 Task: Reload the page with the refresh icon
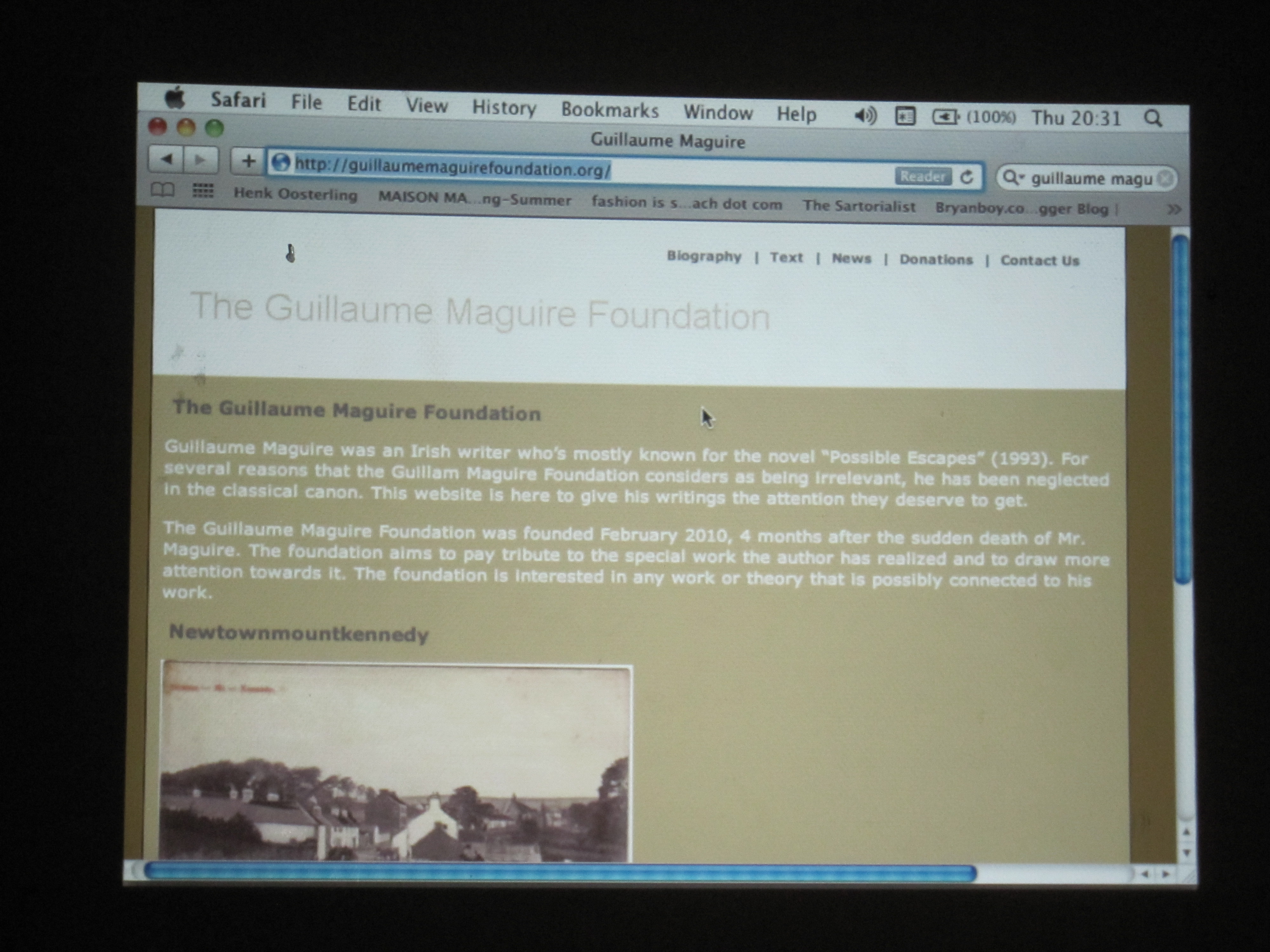click(x=967, y=177)
